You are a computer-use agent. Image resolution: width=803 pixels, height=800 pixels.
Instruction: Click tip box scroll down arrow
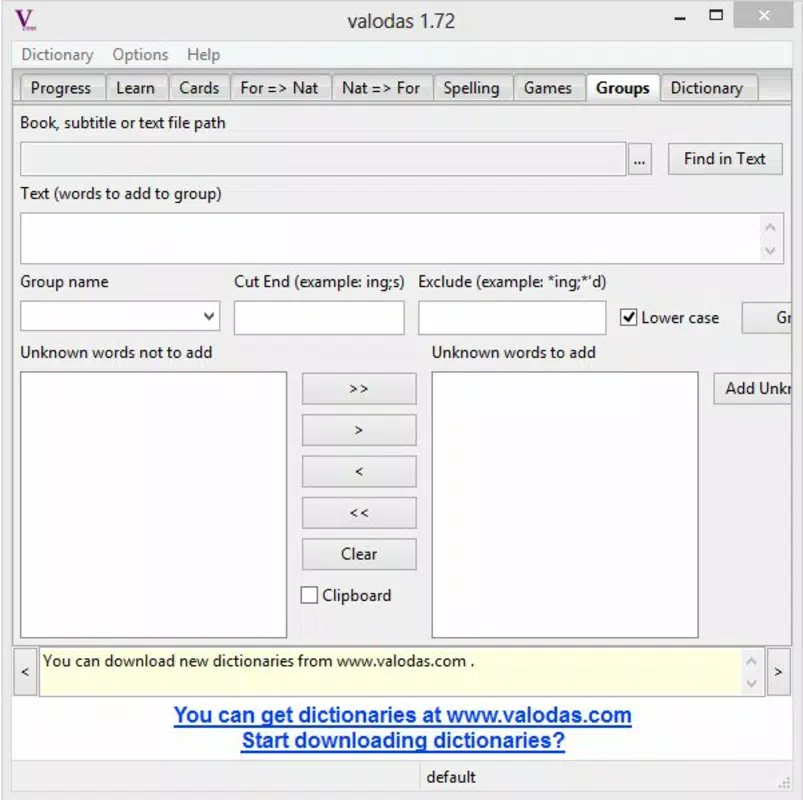pos(751,683)
